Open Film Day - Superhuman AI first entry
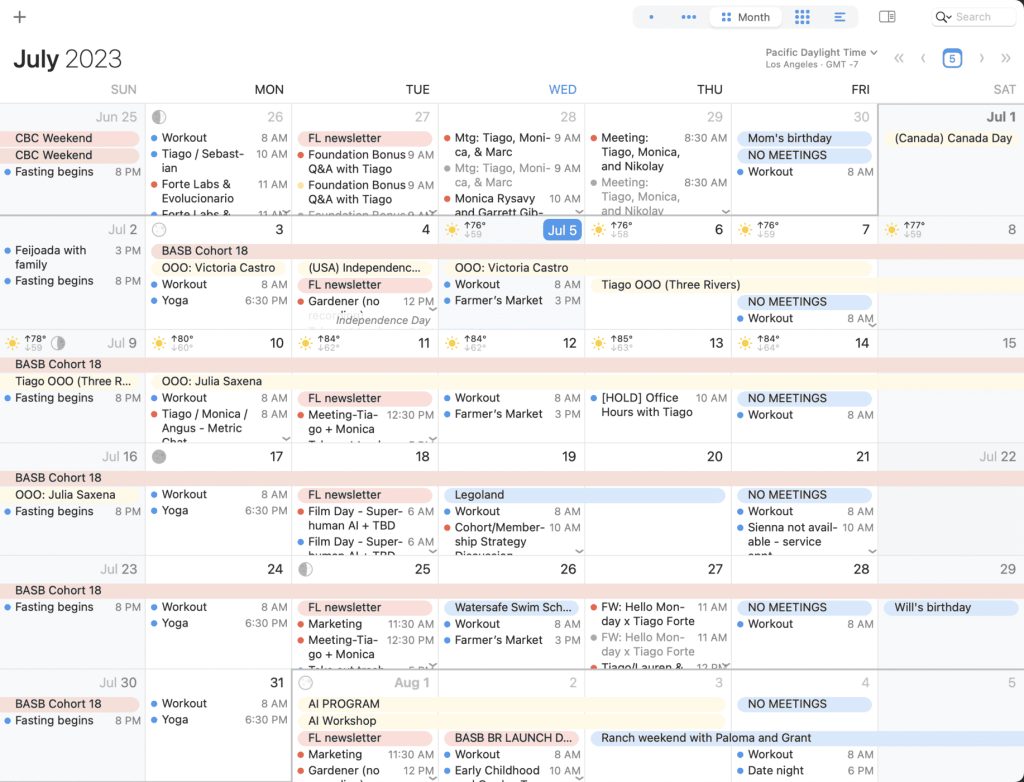 point(365,519)
